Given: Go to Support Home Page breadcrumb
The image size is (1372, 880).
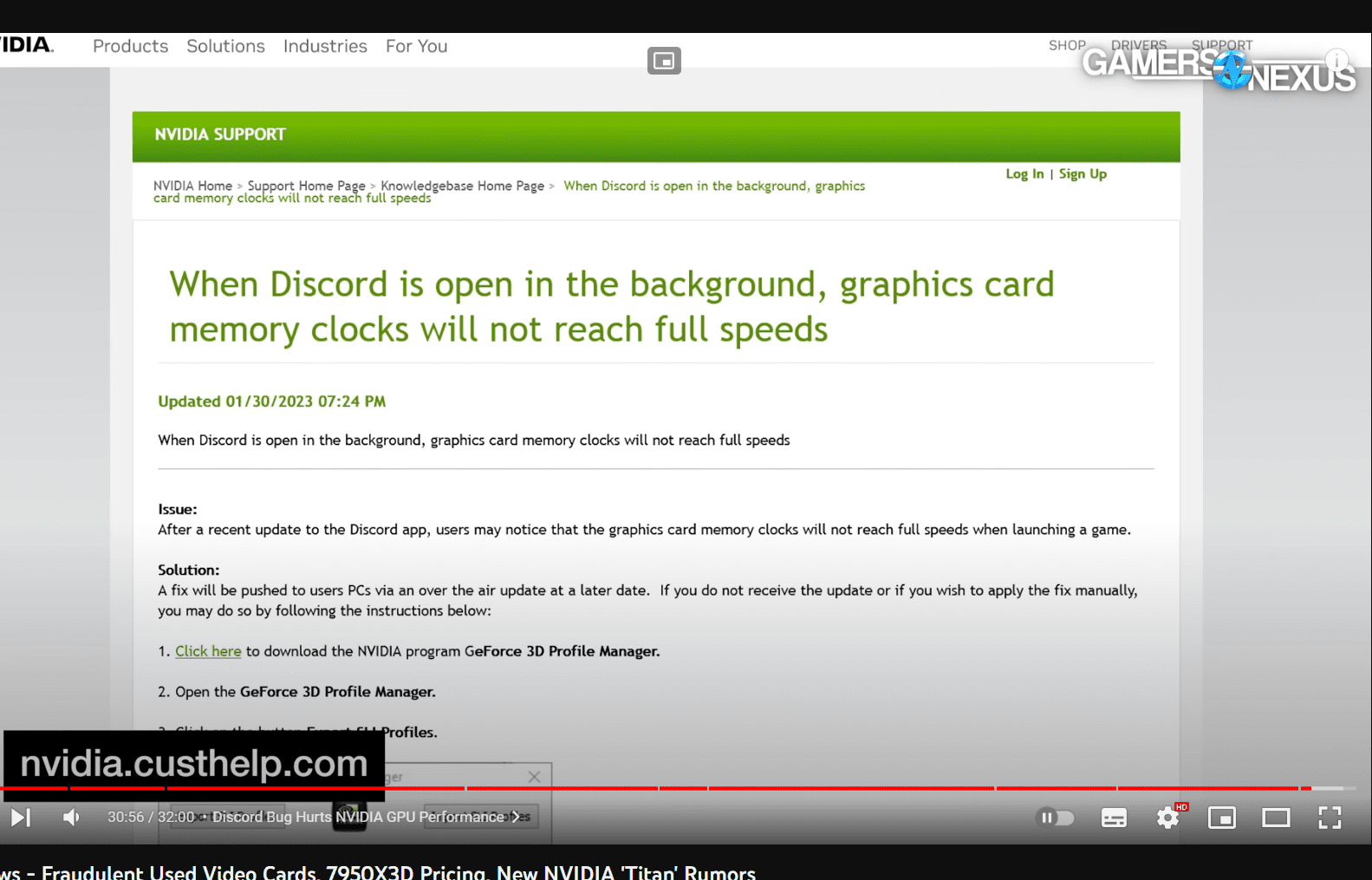Looking at the screenshot, I should (x=307, y=186).
